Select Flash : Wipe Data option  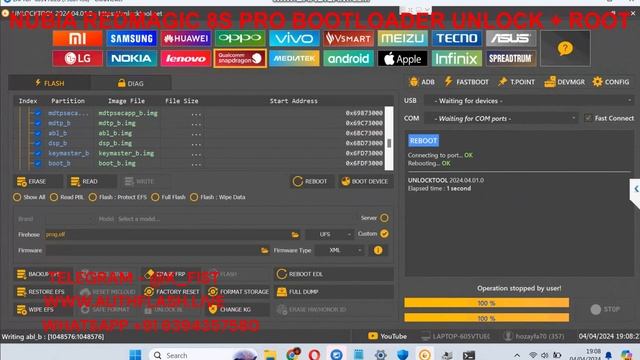coord(194,197)
